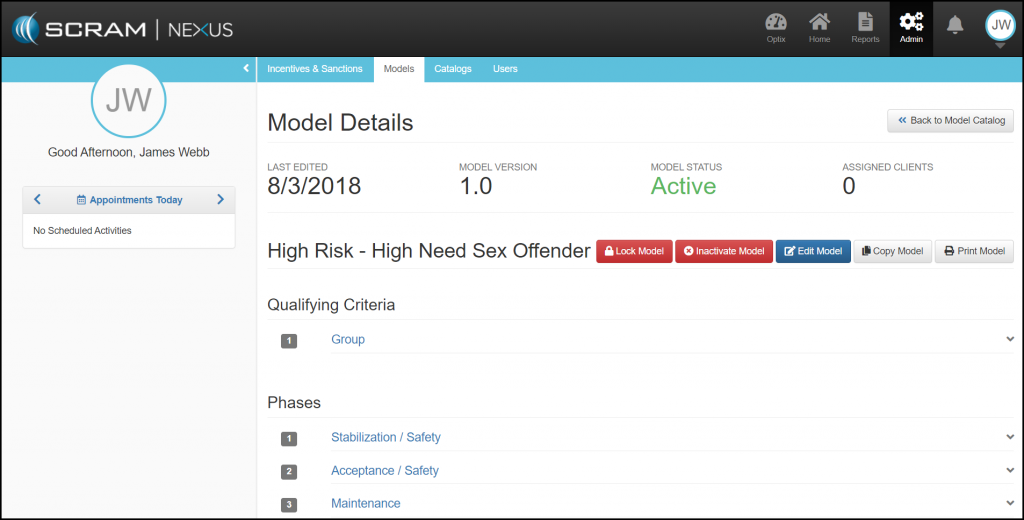Open the Users tab
Image resolution: width=1024 pixels, height=520 pixels.
click(x=505, y=69)
